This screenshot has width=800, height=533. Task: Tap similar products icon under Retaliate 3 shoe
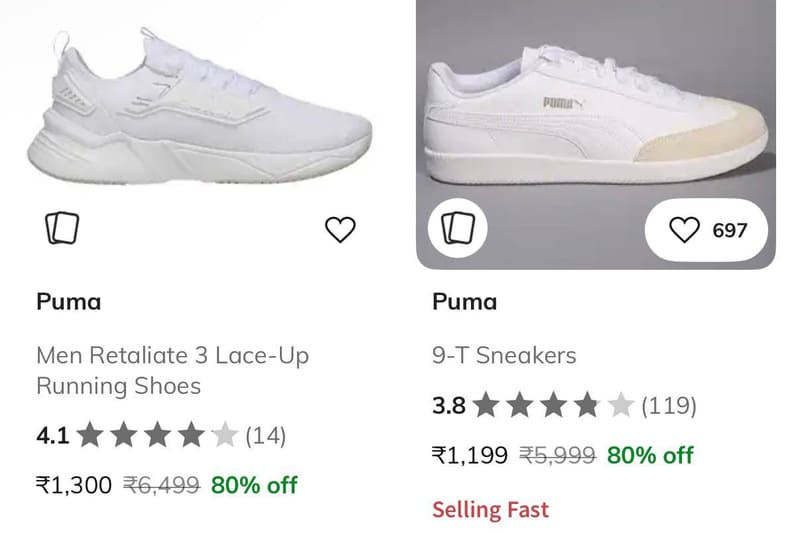(62, 228)
